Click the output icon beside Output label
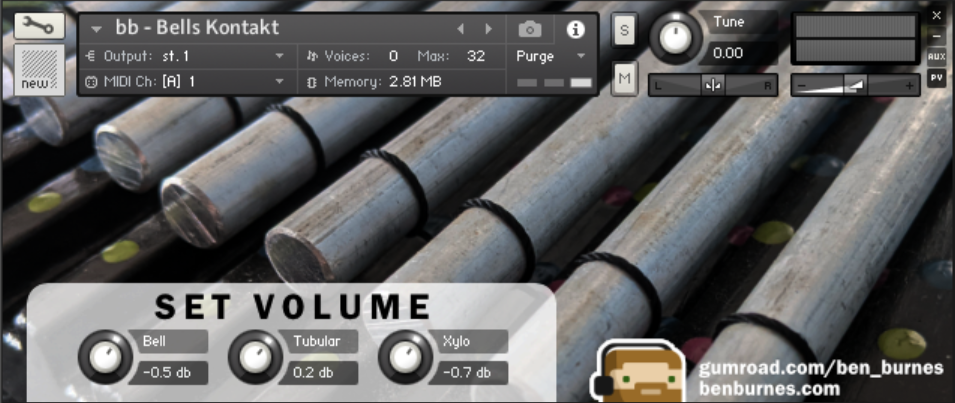955x403 pixels. point(91,56)
